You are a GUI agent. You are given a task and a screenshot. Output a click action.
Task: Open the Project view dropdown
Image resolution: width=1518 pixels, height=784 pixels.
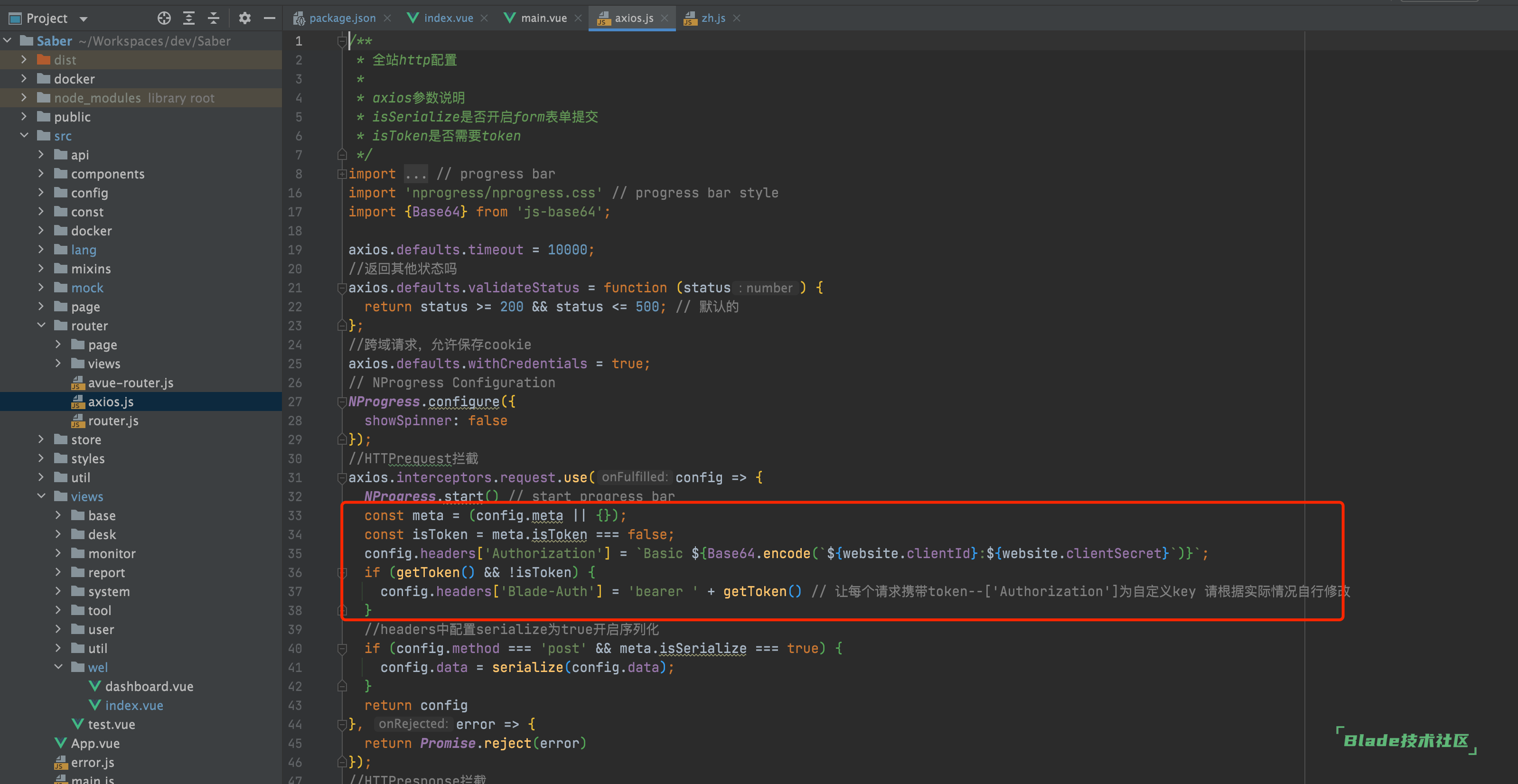click(x=84, y=19)
